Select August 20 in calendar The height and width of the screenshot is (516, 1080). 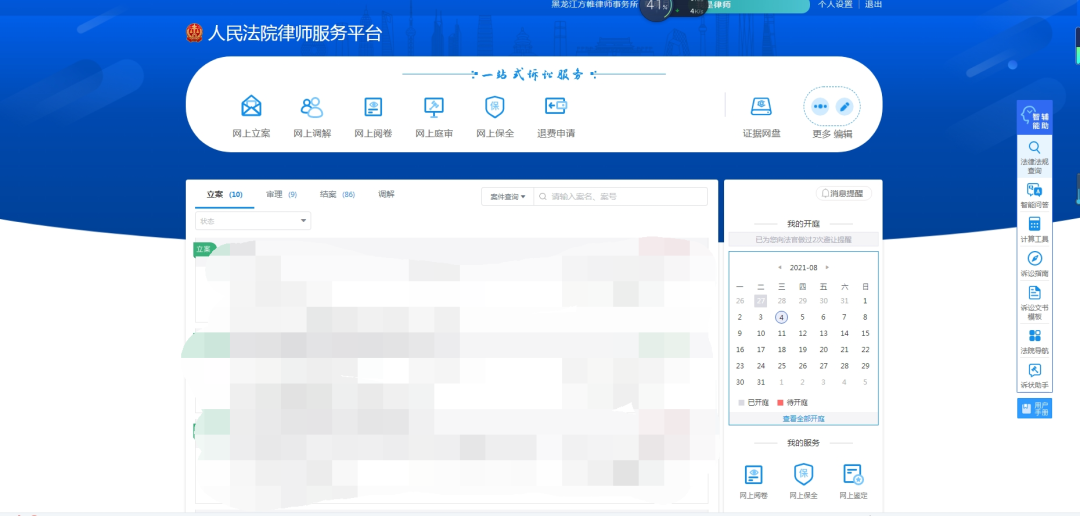823,350
